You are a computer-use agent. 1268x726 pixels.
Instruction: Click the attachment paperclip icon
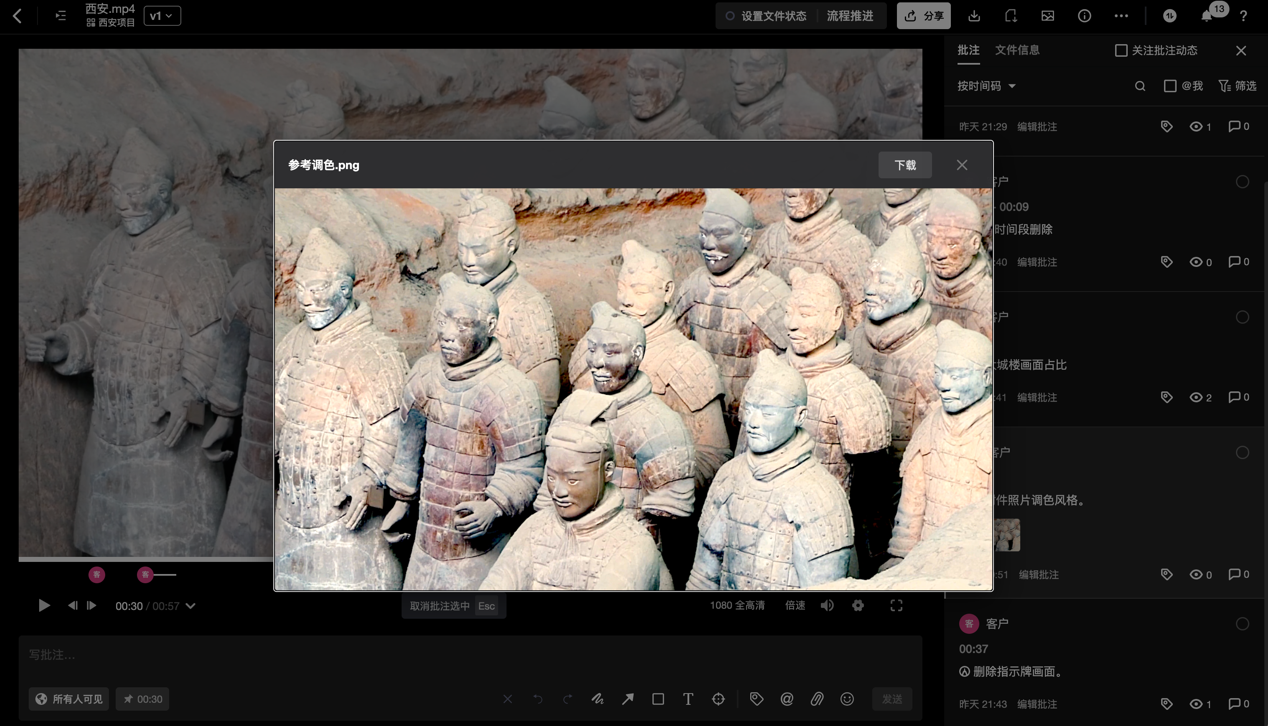pos(817,699)
